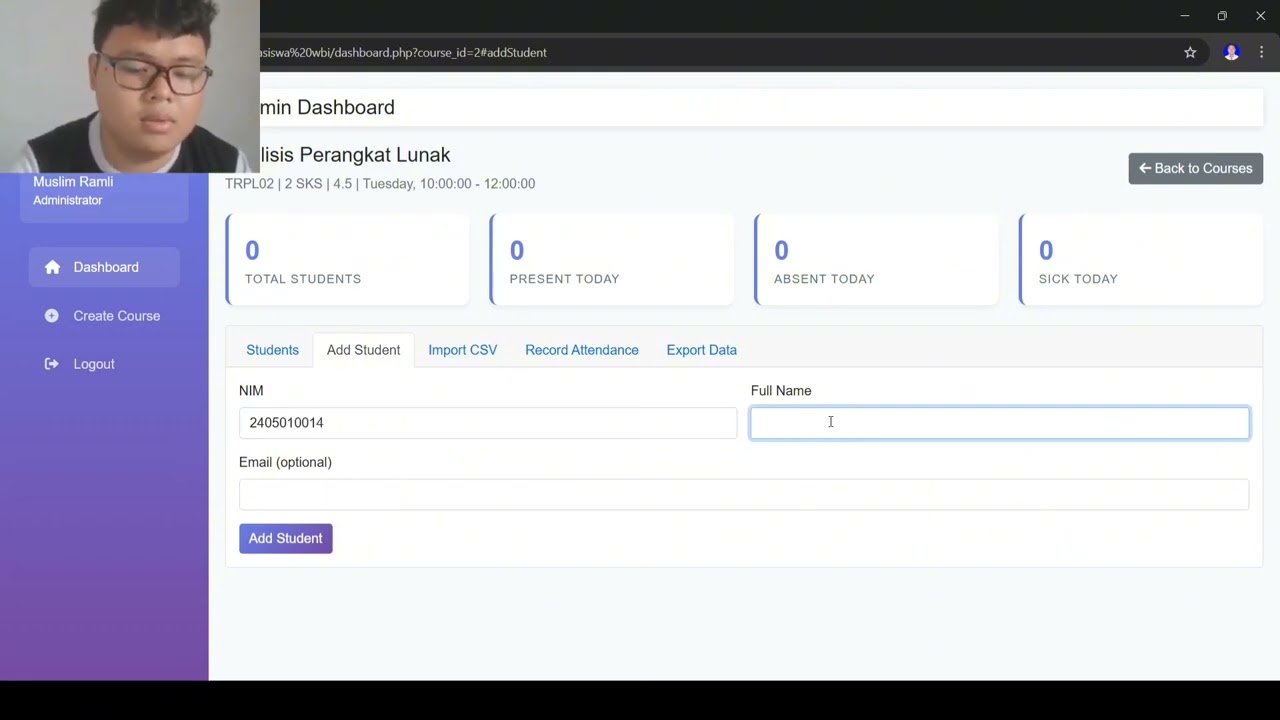Click the Email (optional) input field

click(x=744, y=494)
